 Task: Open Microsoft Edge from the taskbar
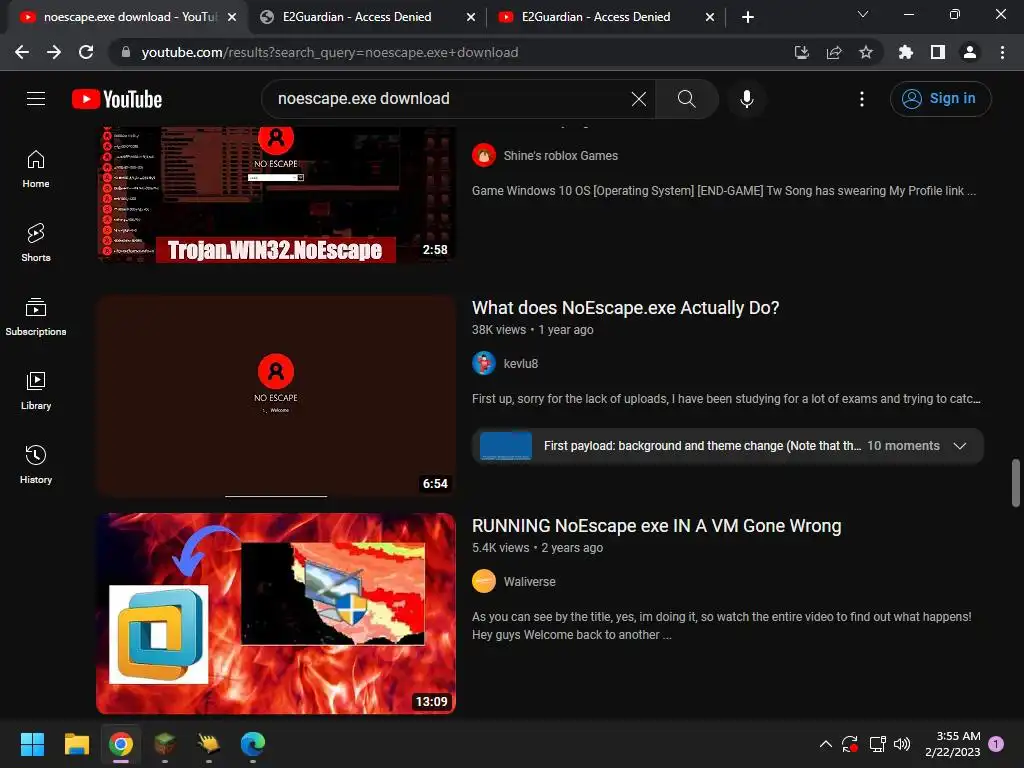click(253, 744)
